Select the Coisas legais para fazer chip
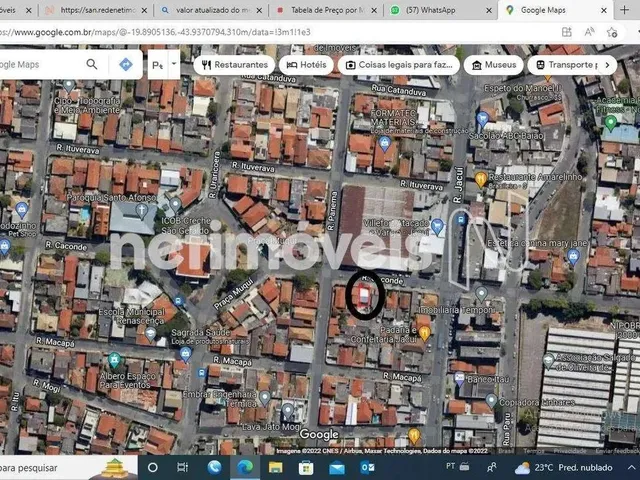 [399, 65]
